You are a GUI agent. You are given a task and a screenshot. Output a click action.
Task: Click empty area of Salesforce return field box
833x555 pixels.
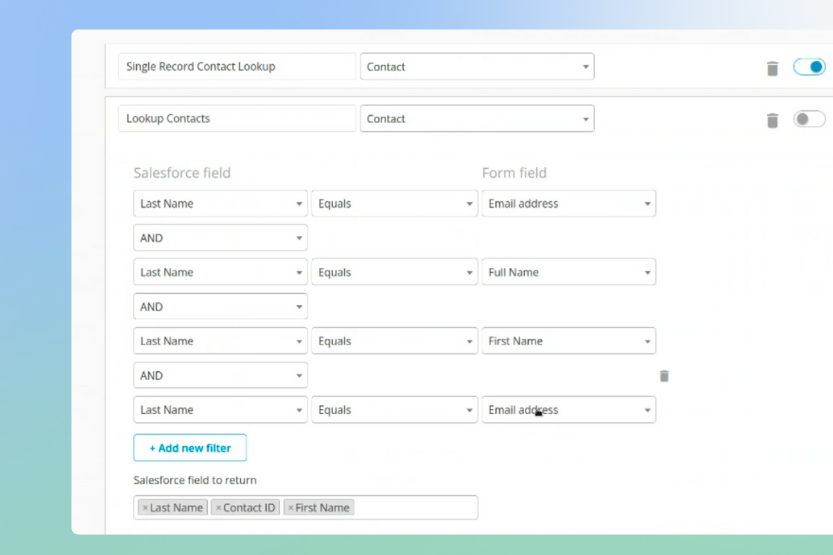(415, 508)
